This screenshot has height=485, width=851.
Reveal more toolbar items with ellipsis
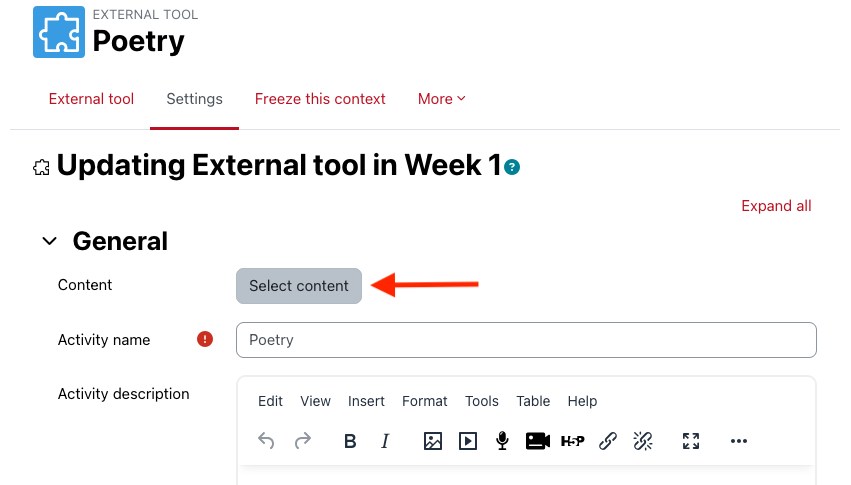[x=739, y=441]
